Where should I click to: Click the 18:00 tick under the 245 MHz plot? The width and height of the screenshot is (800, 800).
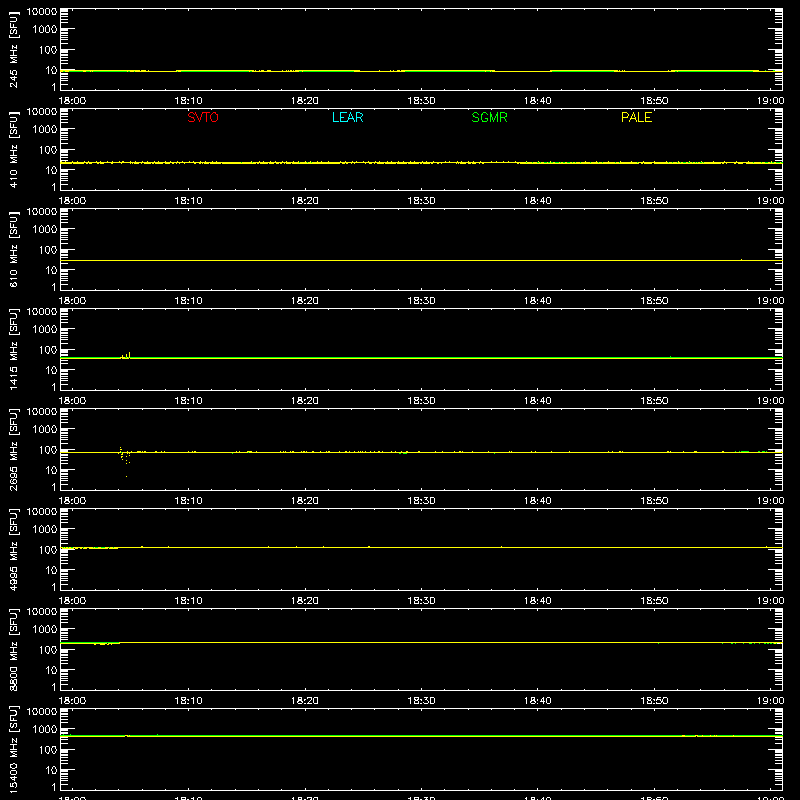(x=72, y=101)
